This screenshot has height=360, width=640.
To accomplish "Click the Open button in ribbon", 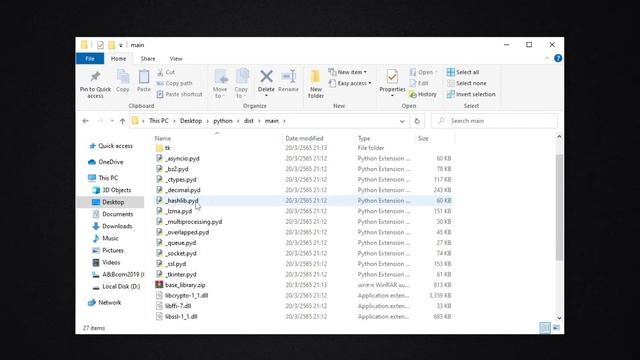I will 423,72.
